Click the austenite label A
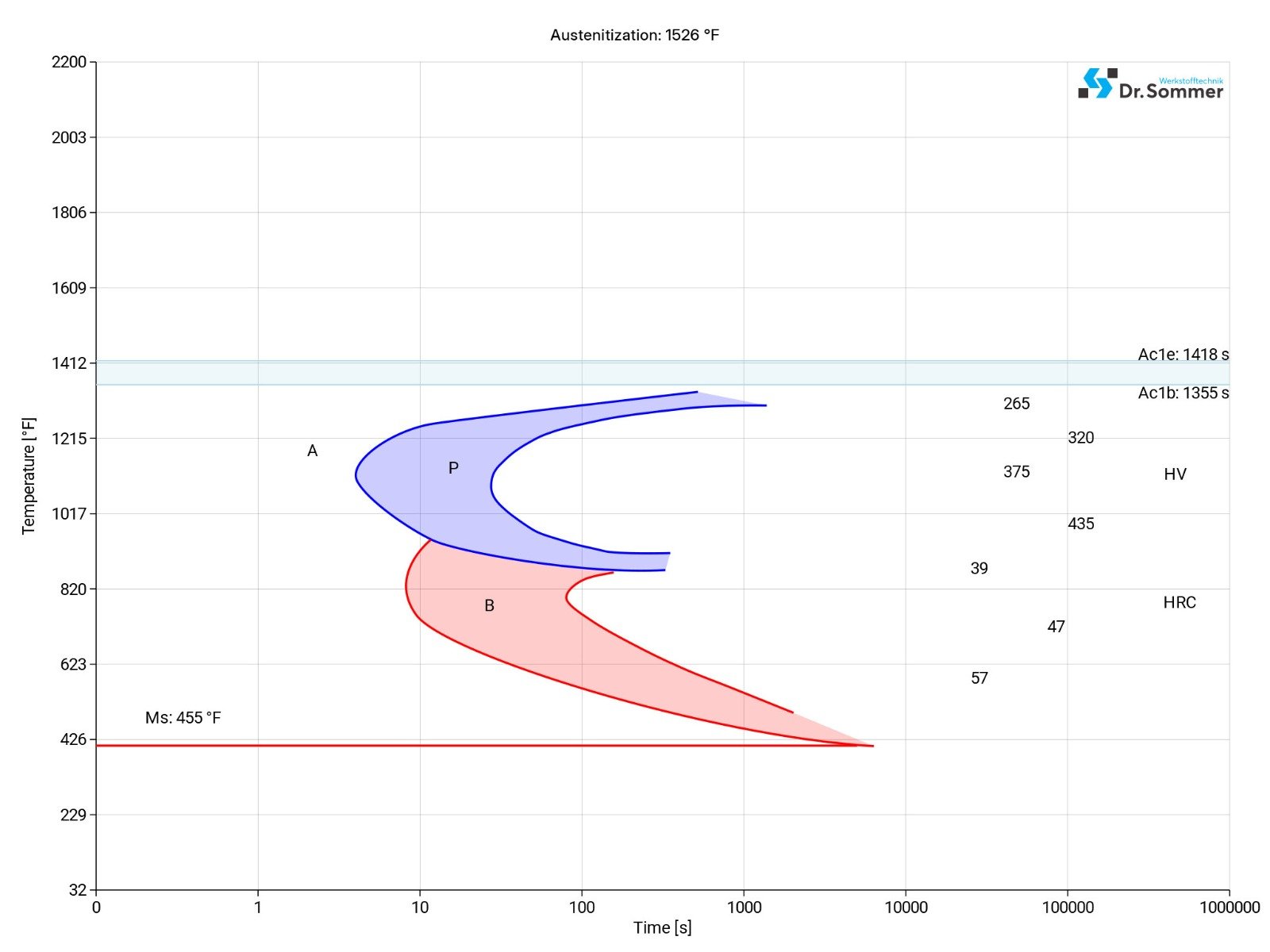1270x952 pixels. (x=312, y=451)
